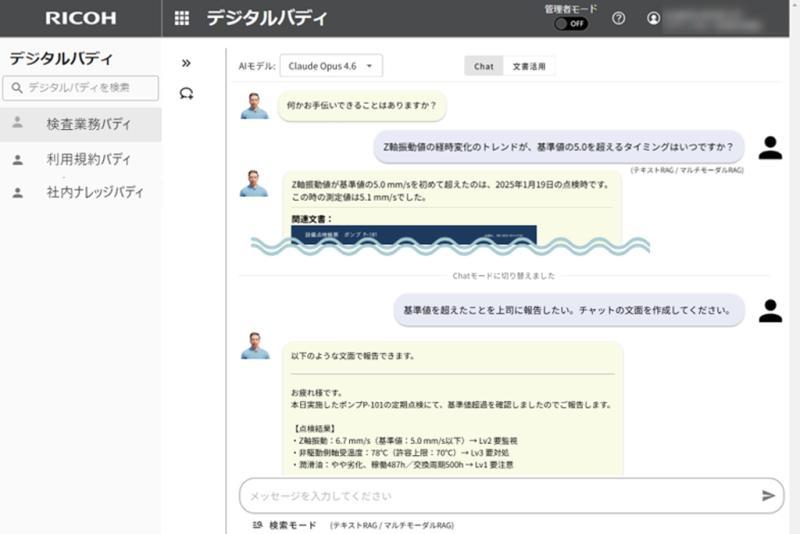Click the メッセージを入力してください input box
Screen dimensions: 800x534
pyautogui.click(x=511, y=496)
